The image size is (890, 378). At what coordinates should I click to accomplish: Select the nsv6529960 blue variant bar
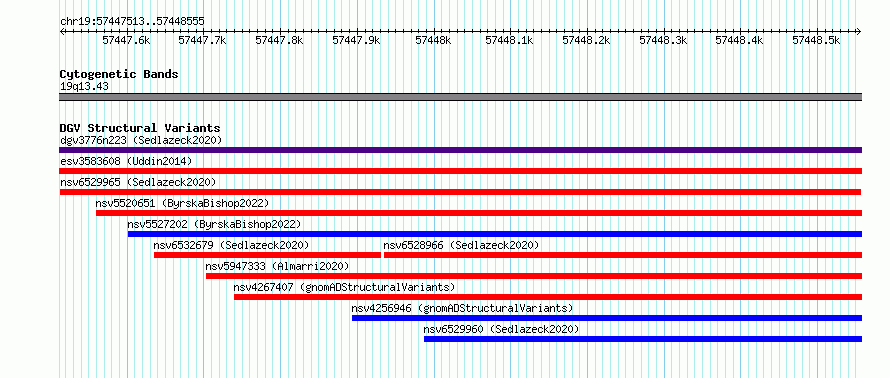point(643,339)
